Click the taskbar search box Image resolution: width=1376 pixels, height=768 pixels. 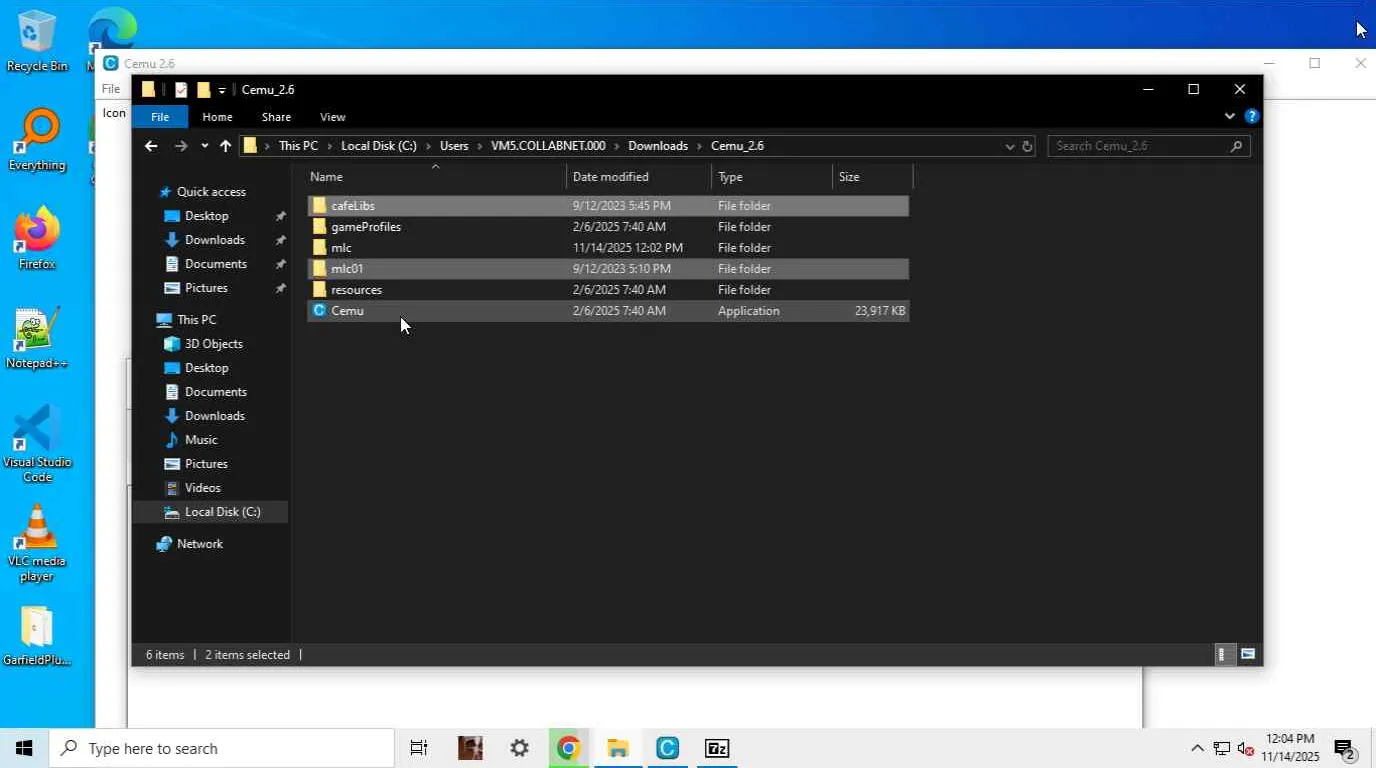click(222, 748)
